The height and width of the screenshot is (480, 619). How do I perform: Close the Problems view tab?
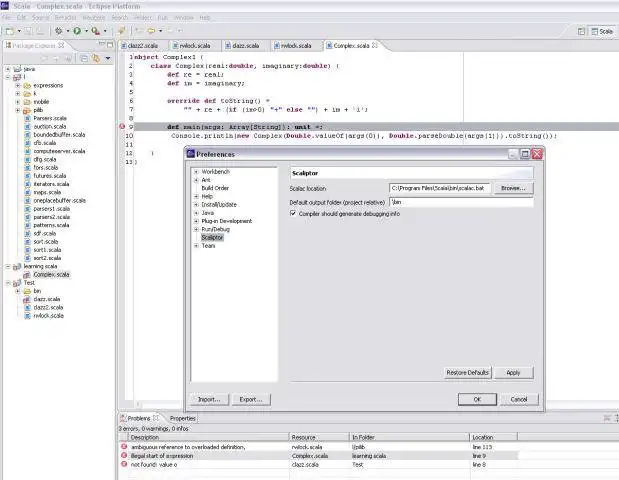tap(156, 418)
